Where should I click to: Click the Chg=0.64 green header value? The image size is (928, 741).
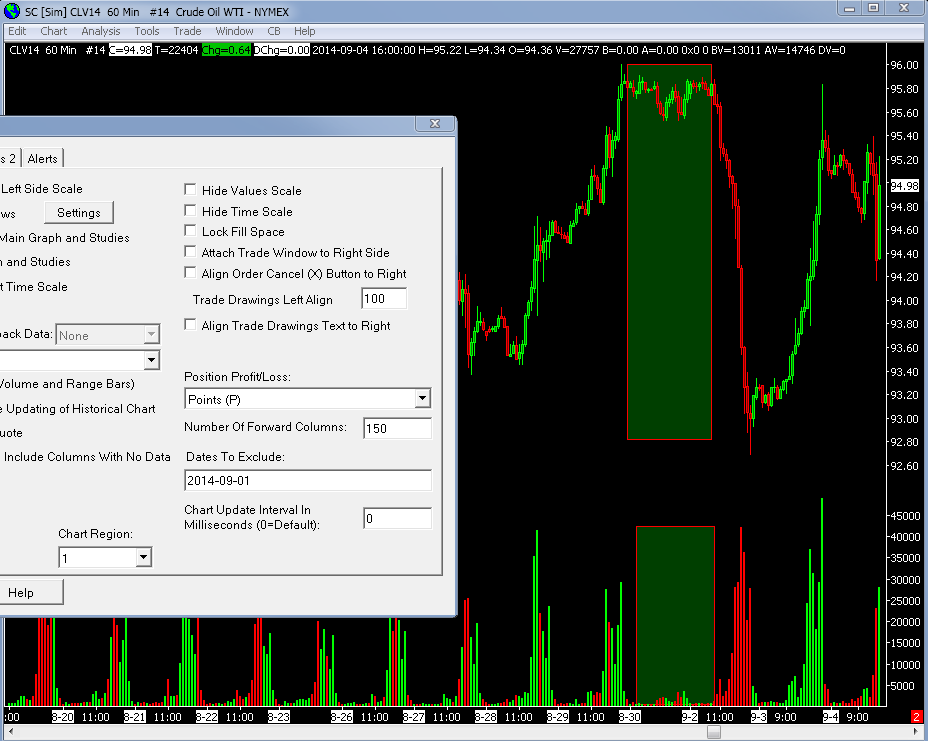[x=226, y=50]
